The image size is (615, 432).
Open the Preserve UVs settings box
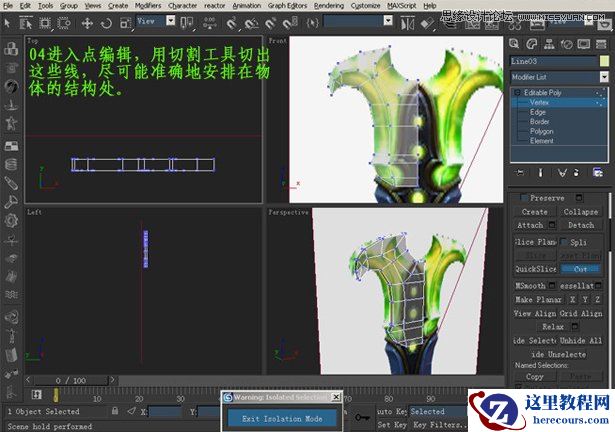pyautogui.click(x=579, y=197)
